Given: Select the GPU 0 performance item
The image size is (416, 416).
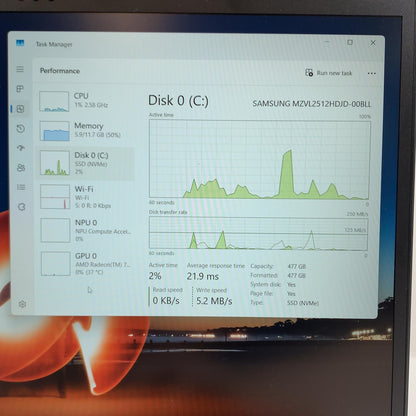Looking at the screenshot, I should click(87, 264).
